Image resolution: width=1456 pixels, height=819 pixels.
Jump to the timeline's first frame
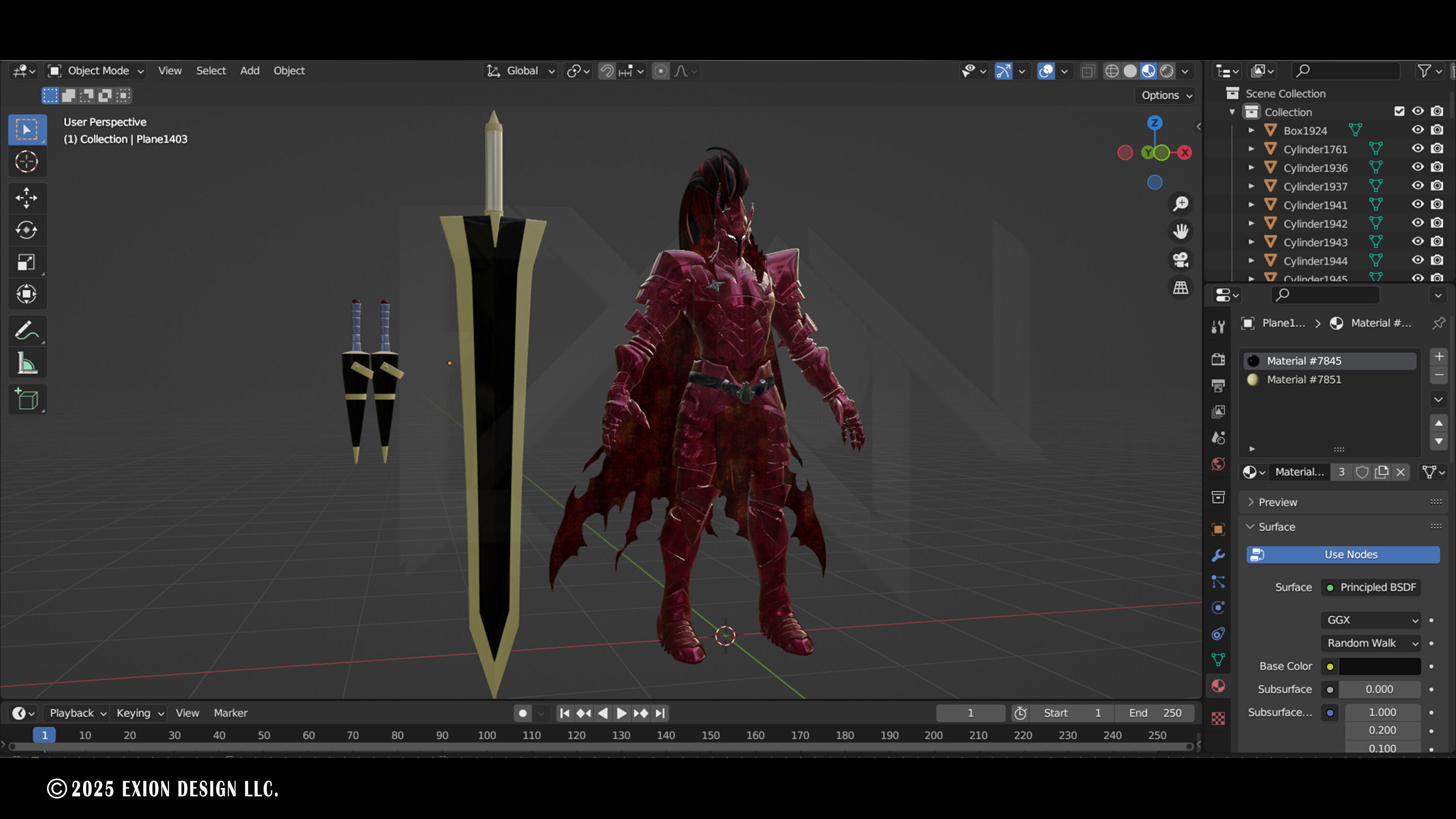[x=564, y=713]
